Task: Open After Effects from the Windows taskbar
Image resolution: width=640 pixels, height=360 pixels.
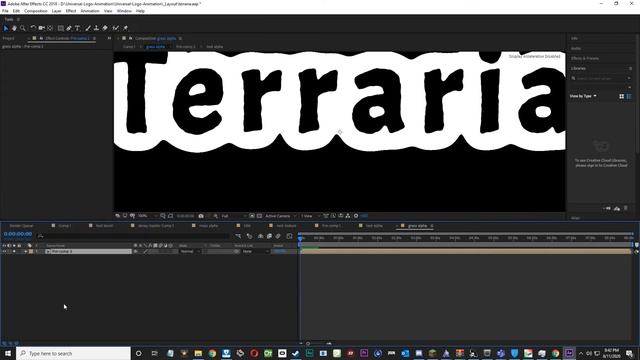Action: [569, 353]
